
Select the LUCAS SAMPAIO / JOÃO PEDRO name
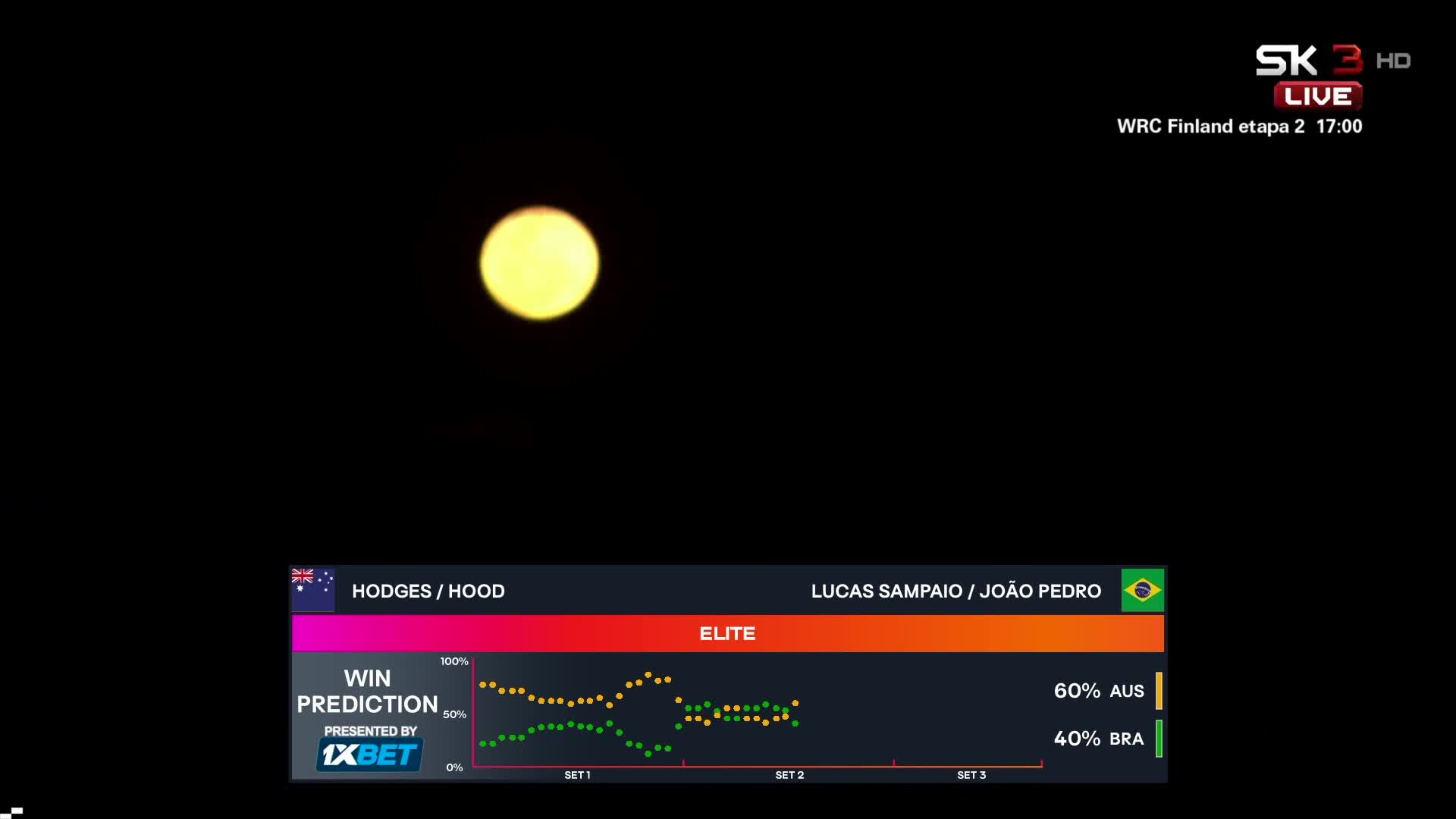tap(956, 591)
